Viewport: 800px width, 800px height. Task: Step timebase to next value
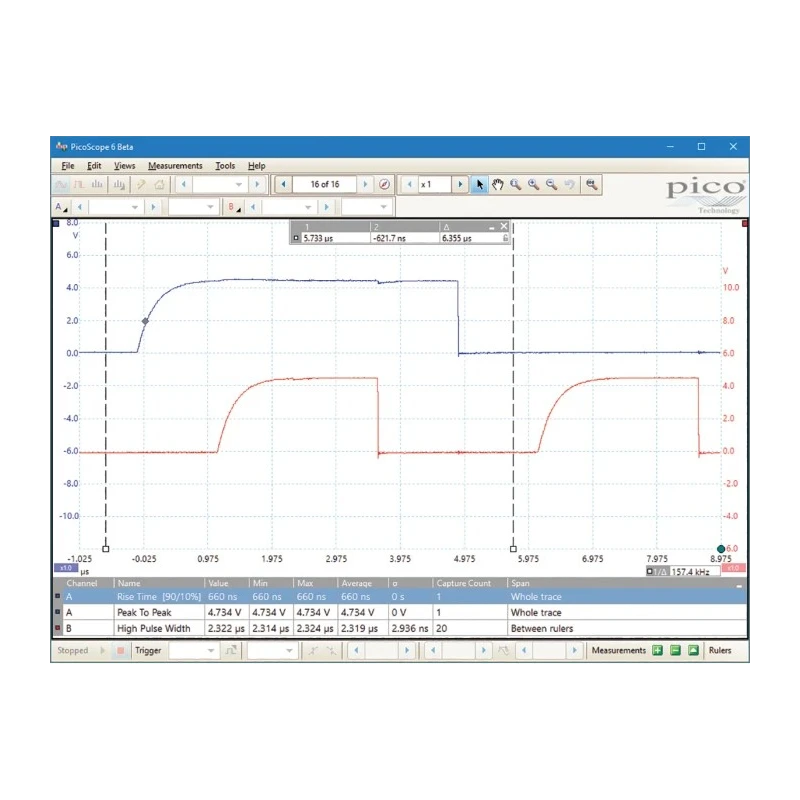[257, 184]
